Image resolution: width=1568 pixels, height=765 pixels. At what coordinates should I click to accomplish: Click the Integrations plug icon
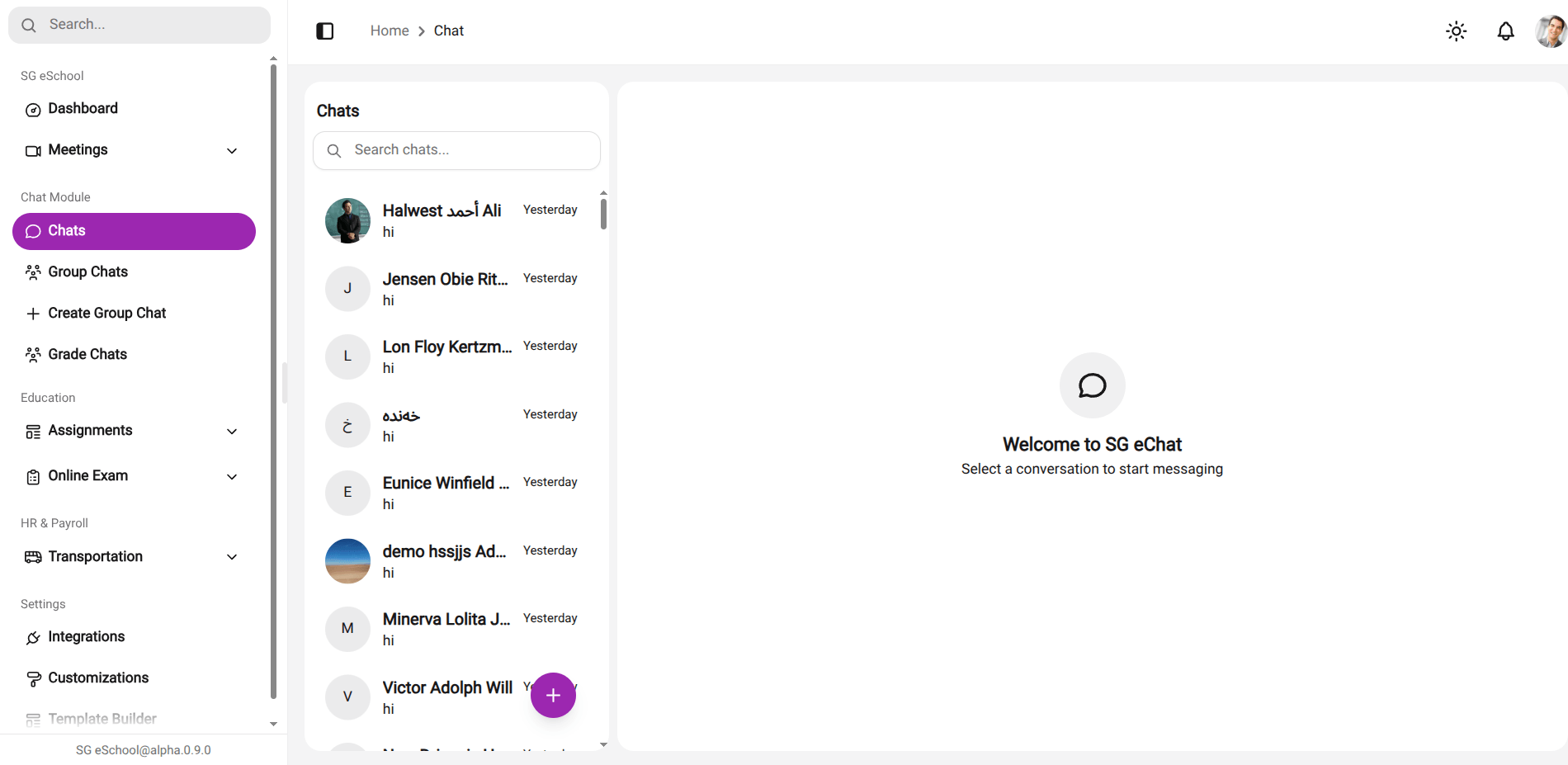tap(33, 638)
